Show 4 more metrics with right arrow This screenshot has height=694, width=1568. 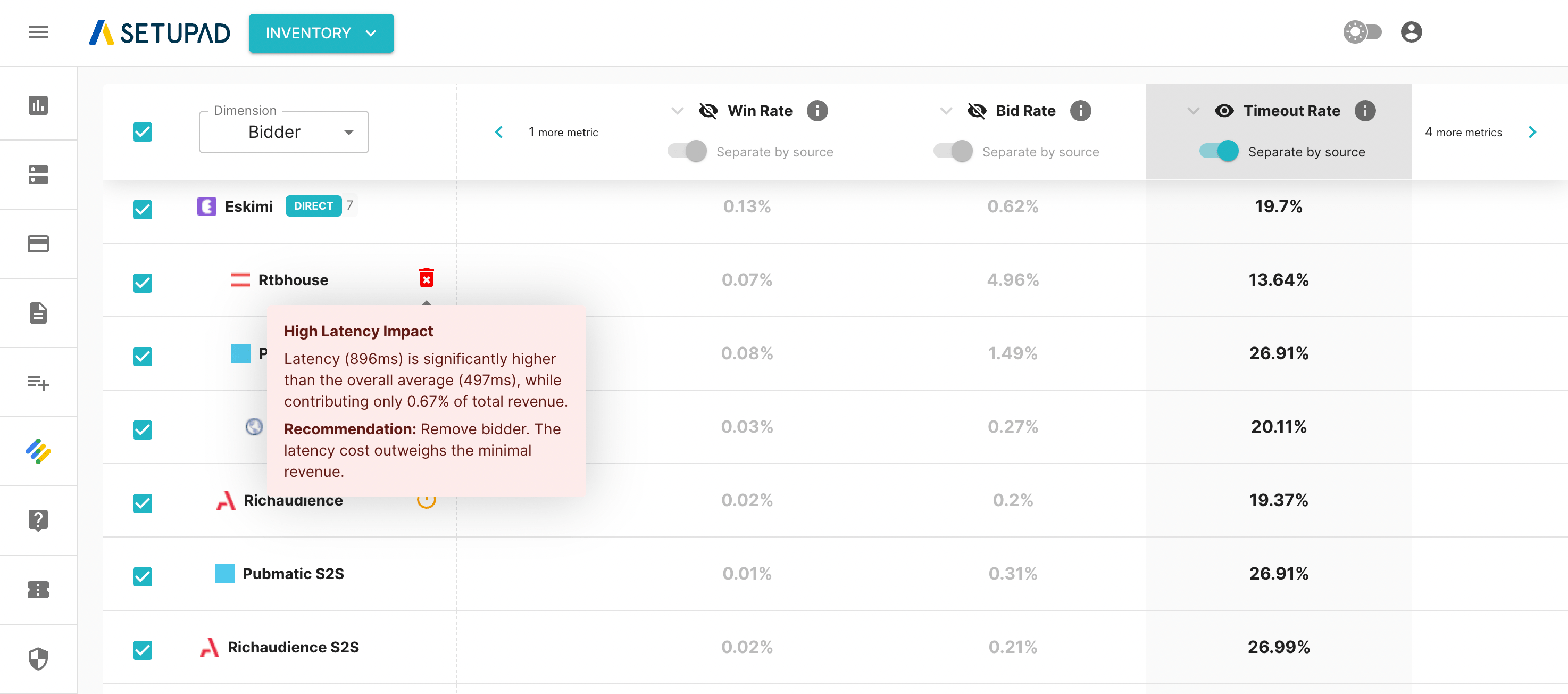click(1532, 132)
